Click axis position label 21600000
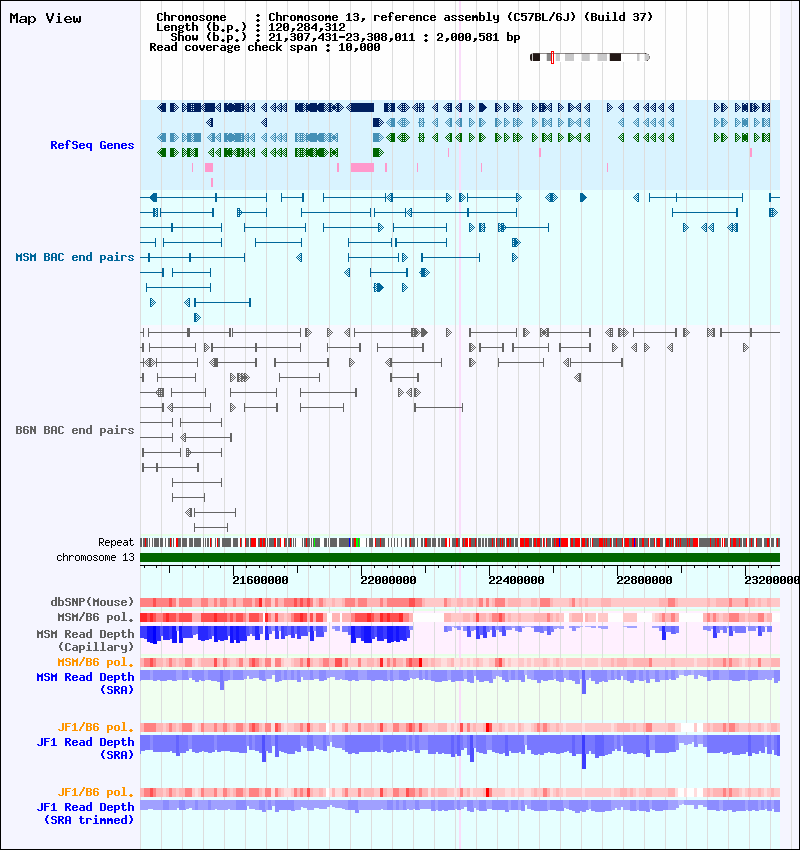 (x=260, y=581)
